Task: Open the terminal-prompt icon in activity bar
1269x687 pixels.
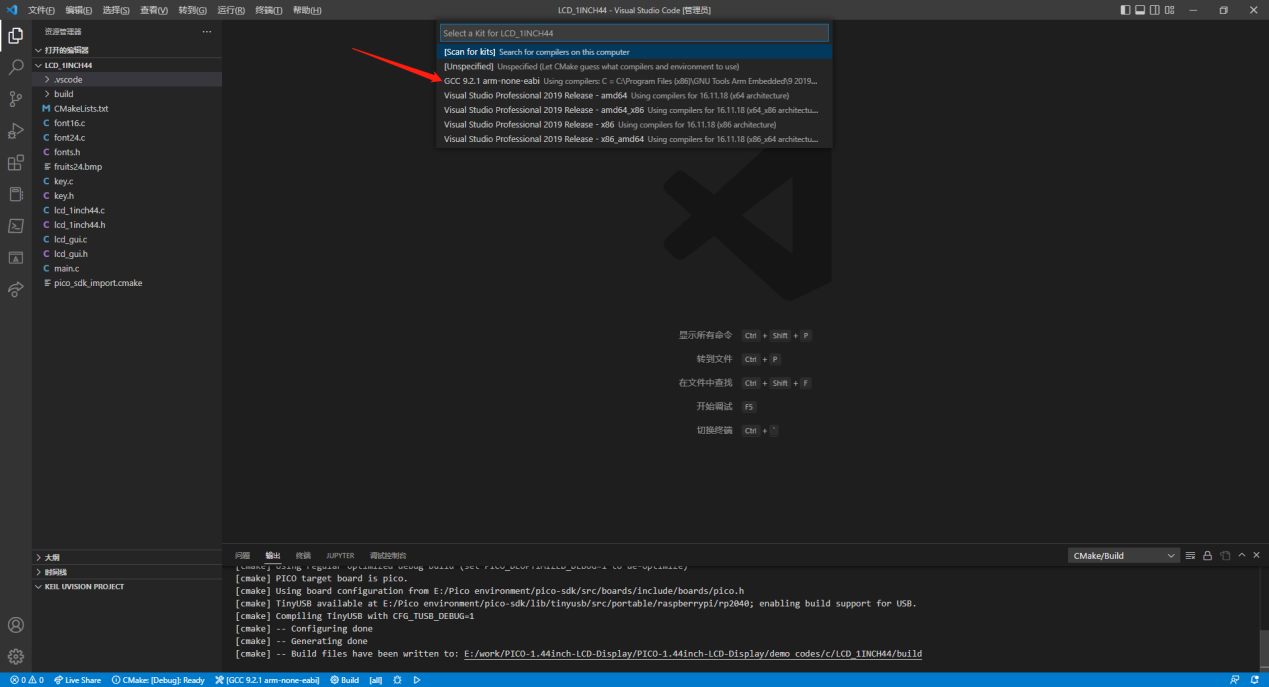Action: pyautogui.click(x=15, y=226)
